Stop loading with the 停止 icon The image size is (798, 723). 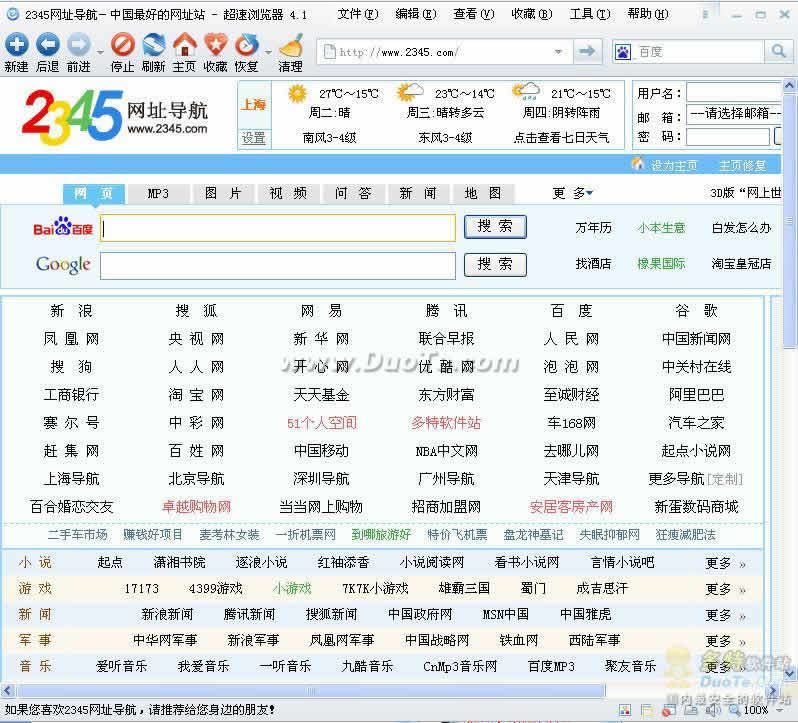tap(123, 45)
